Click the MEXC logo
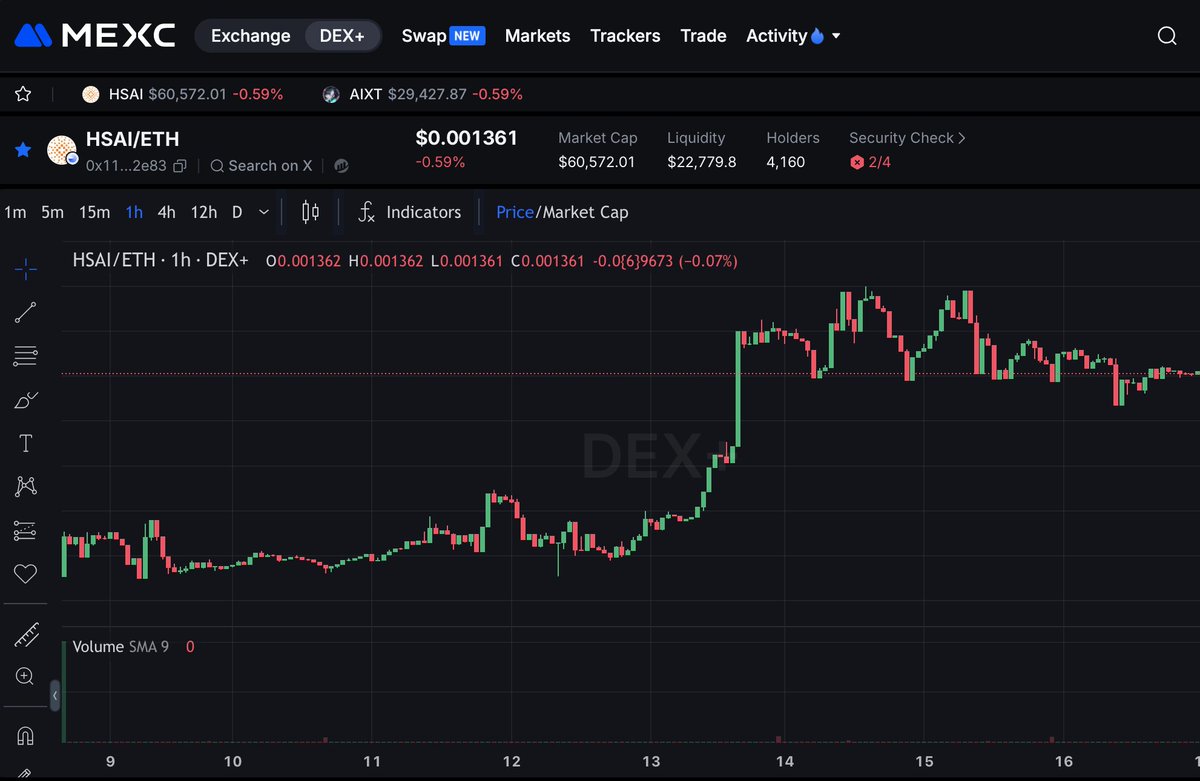This screenshot has width=1200, height=781. click(x=95, y=36)
